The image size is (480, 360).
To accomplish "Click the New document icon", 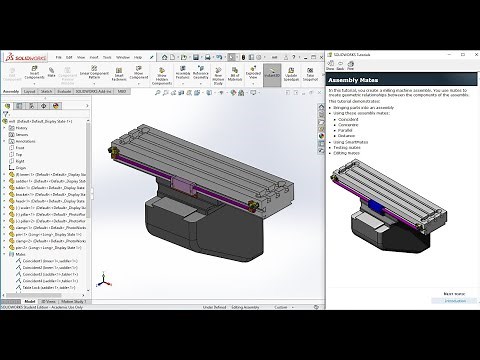I will tap(173, 57).
